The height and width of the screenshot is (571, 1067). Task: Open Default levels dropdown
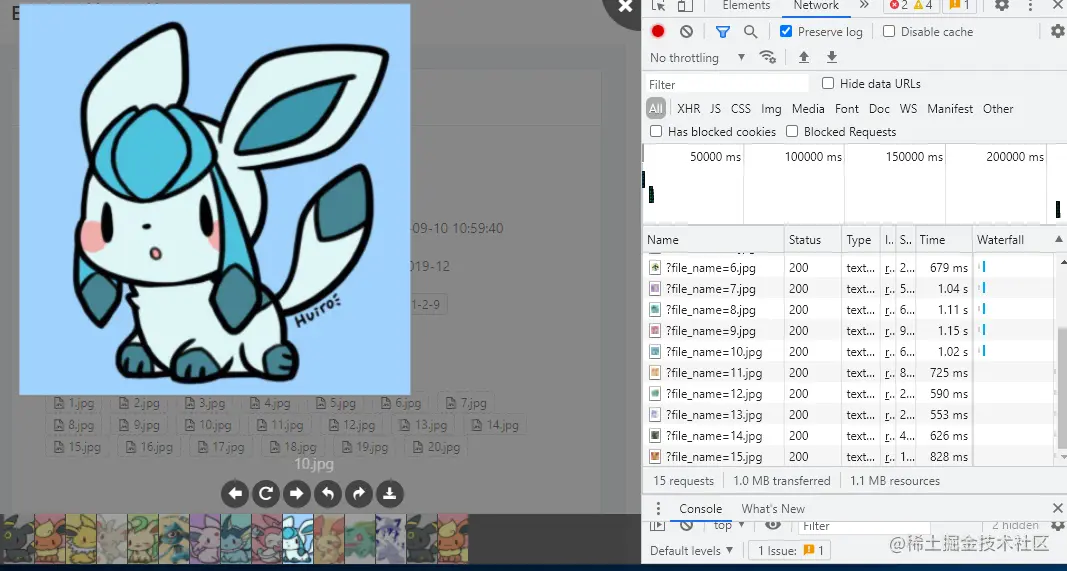pyautogui.click(x=692, y=550)
